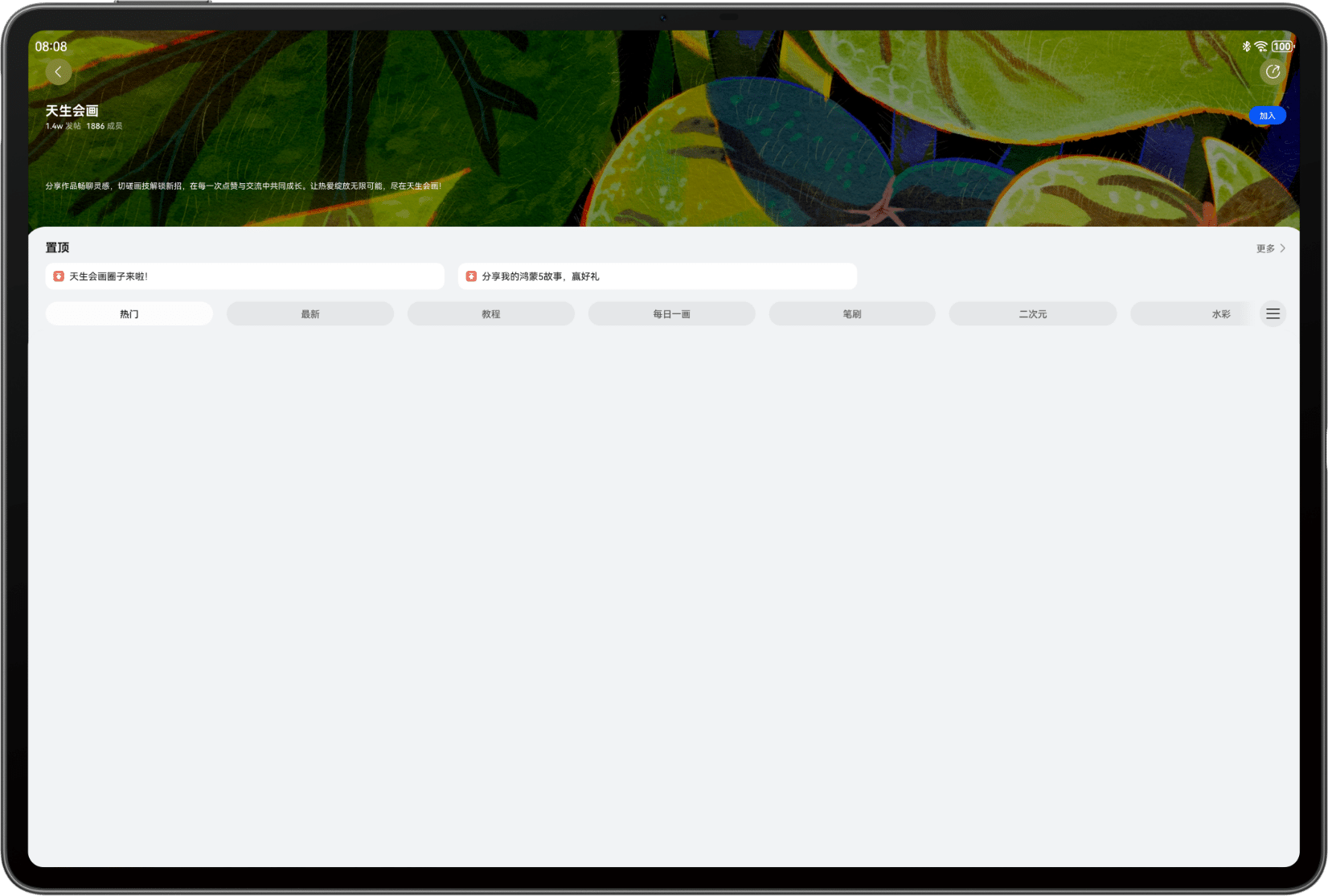Image resolution: width=1328 pixels, height=896 pixels.
Task: Select the 水彩 tab
Action: click(1221, 313)
